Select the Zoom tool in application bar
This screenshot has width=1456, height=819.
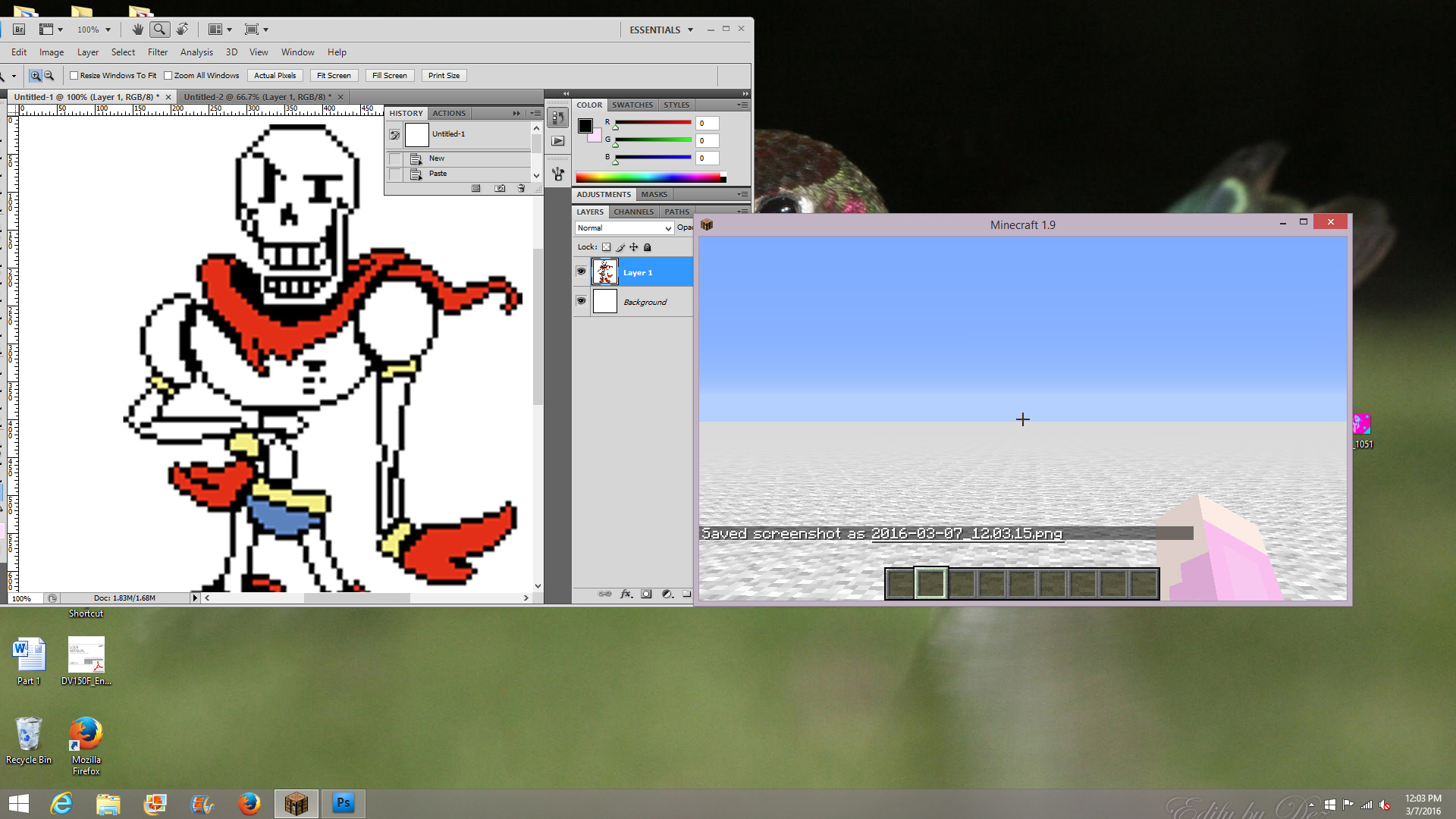[159, 30]
